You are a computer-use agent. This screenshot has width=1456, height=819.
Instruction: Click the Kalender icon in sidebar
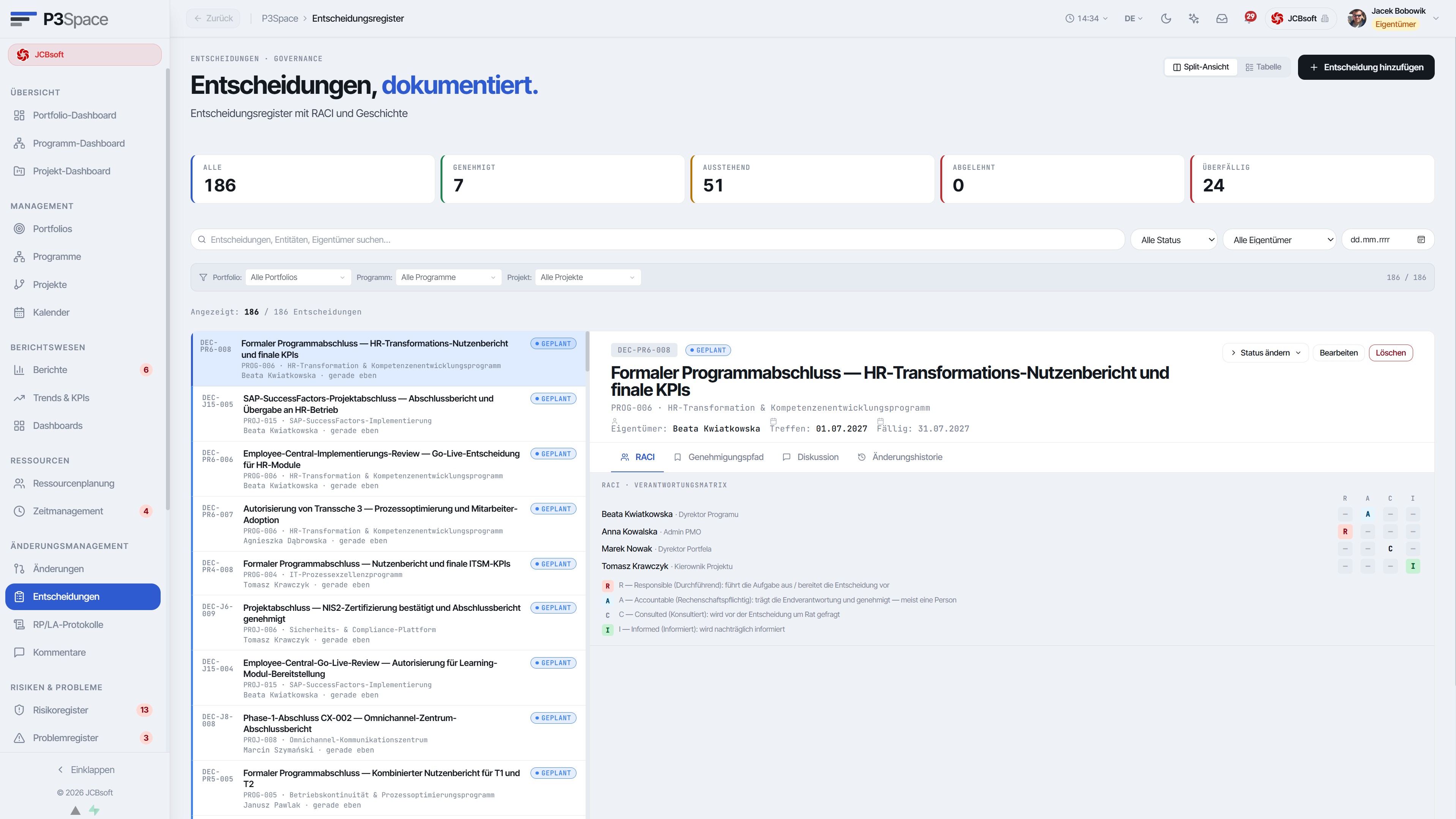point(19,313)
